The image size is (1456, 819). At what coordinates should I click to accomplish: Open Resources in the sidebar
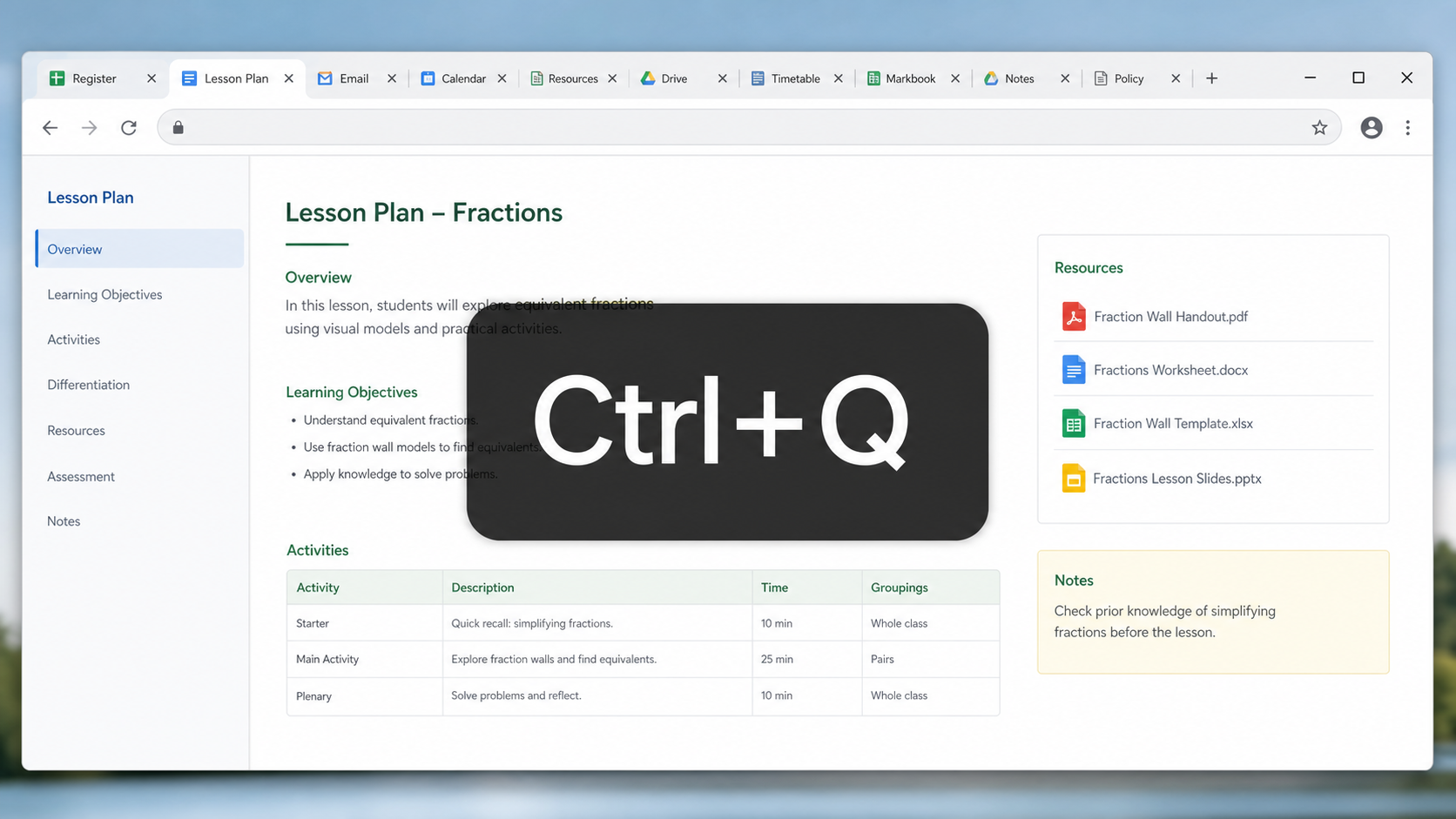pos(76,431)
